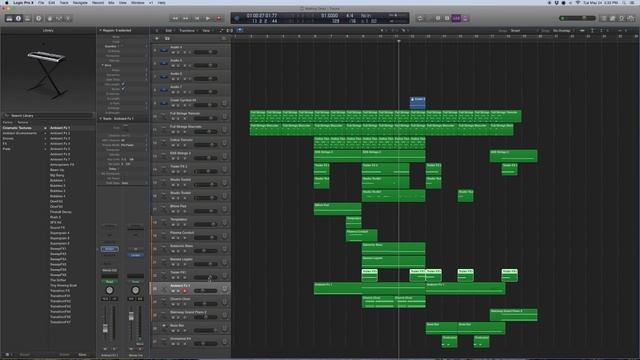This screenshot has width=640, height=360.
Task: Click left channel strip volume fader
Action: (105, 328)
